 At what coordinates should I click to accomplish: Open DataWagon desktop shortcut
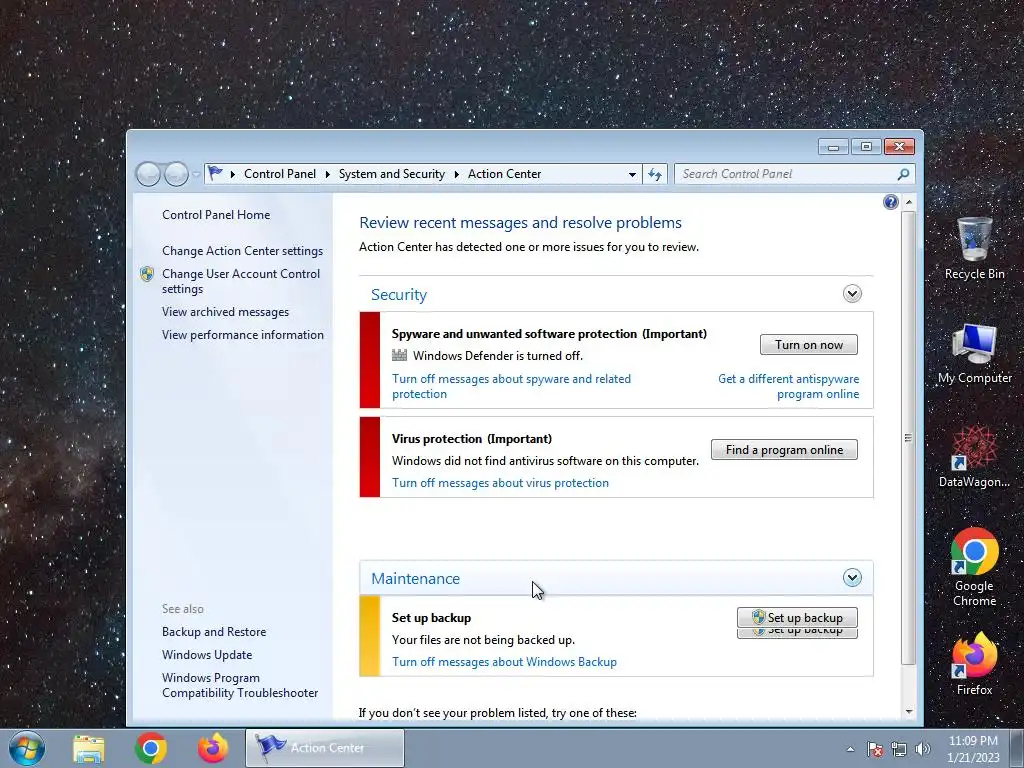coord(974,457)
